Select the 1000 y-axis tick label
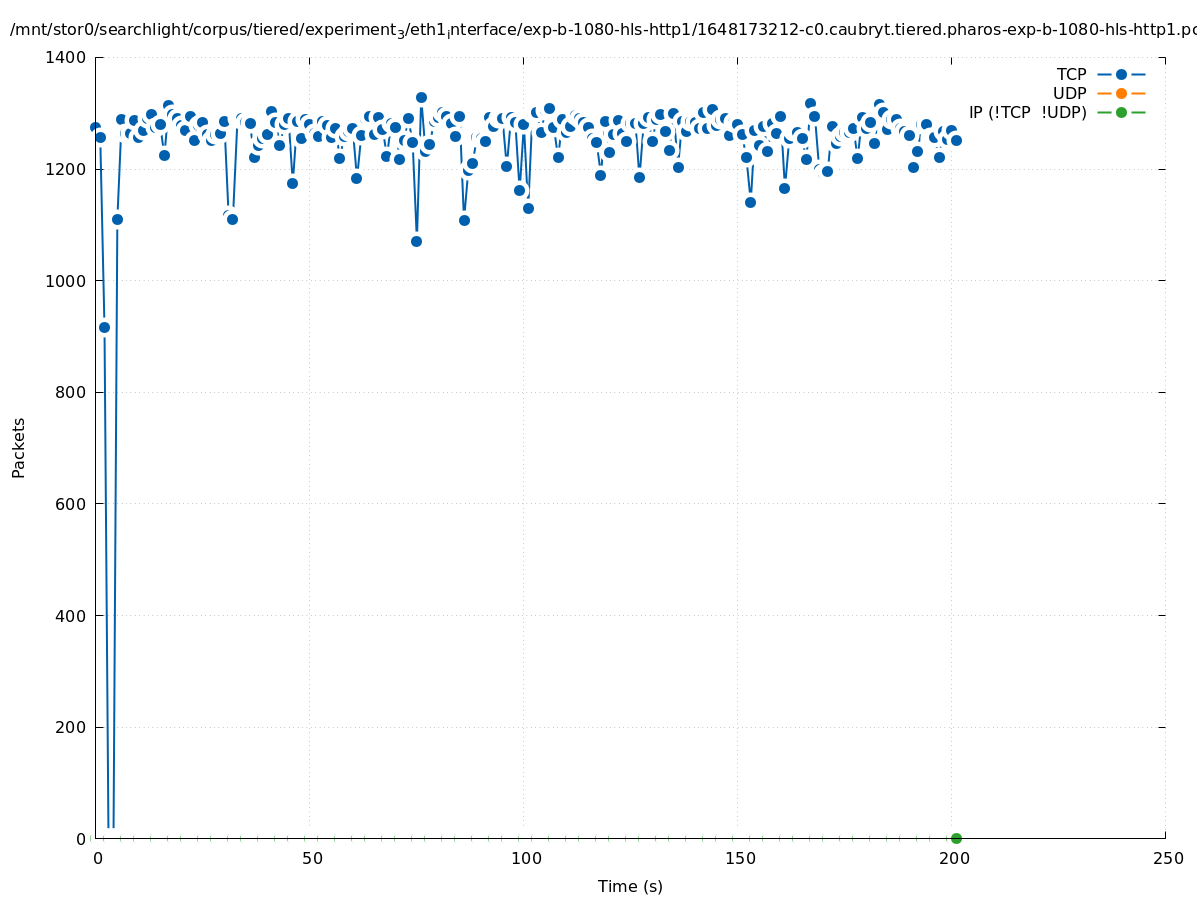The image size is (1197, 900). pyautogui.click(x=66, y=281)
